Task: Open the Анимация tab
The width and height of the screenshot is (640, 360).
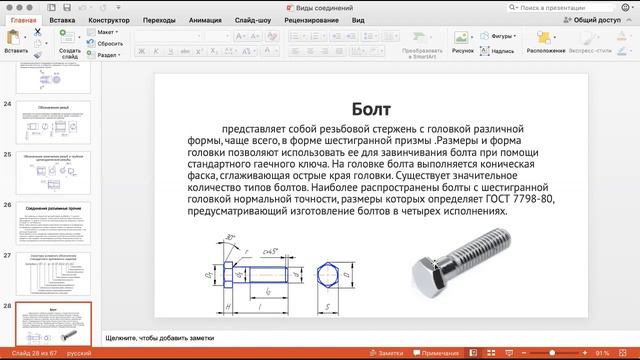Action: (x=205, y=20)
